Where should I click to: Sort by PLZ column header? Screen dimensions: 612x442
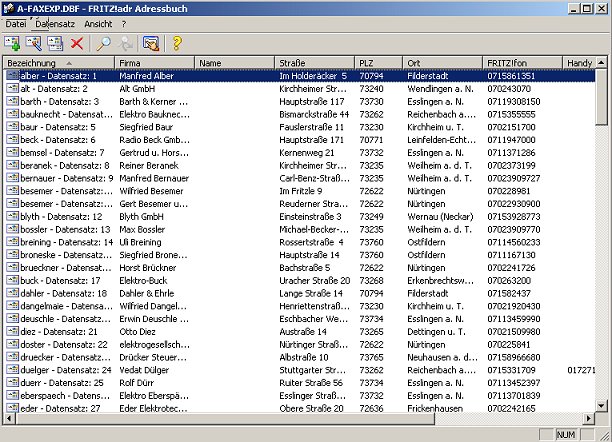click(x=379, y=63)
